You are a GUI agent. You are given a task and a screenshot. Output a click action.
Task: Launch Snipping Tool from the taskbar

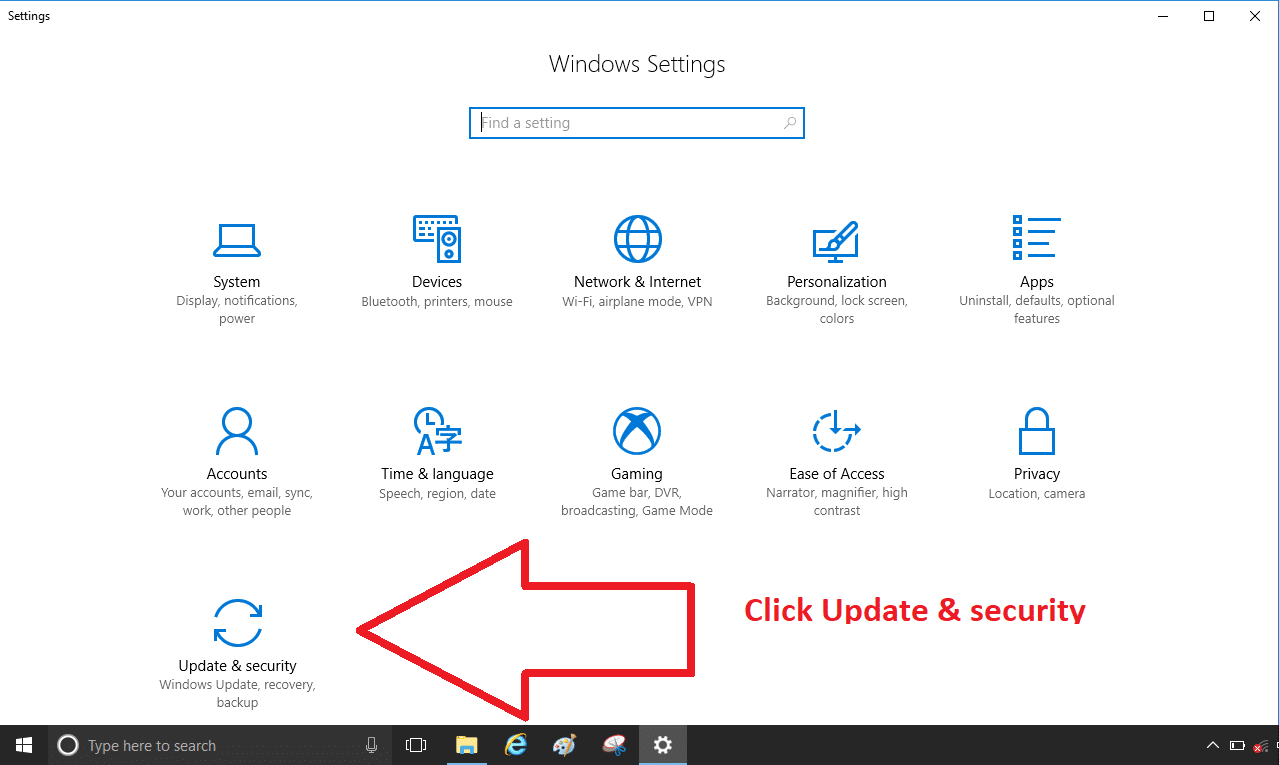(612, 745)
